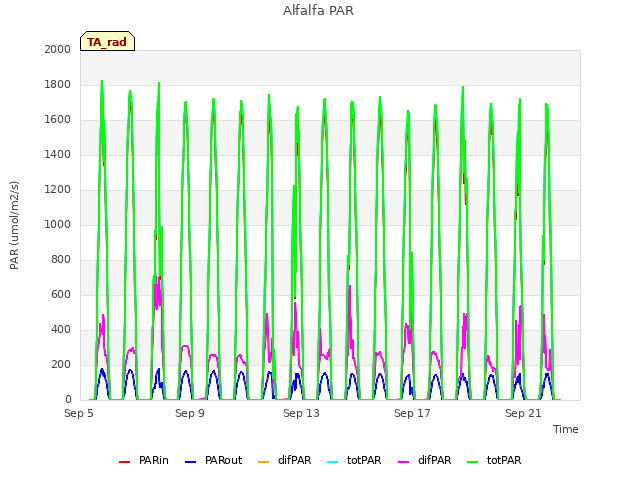Click the Time axis label
This screenshot has width=640, height=480.
click(566, 429)
